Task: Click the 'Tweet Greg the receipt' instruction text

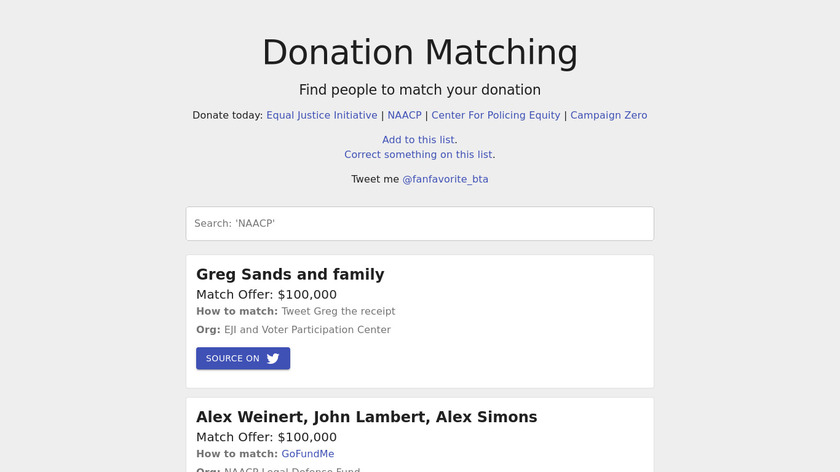Action: (x=338, y=312)
